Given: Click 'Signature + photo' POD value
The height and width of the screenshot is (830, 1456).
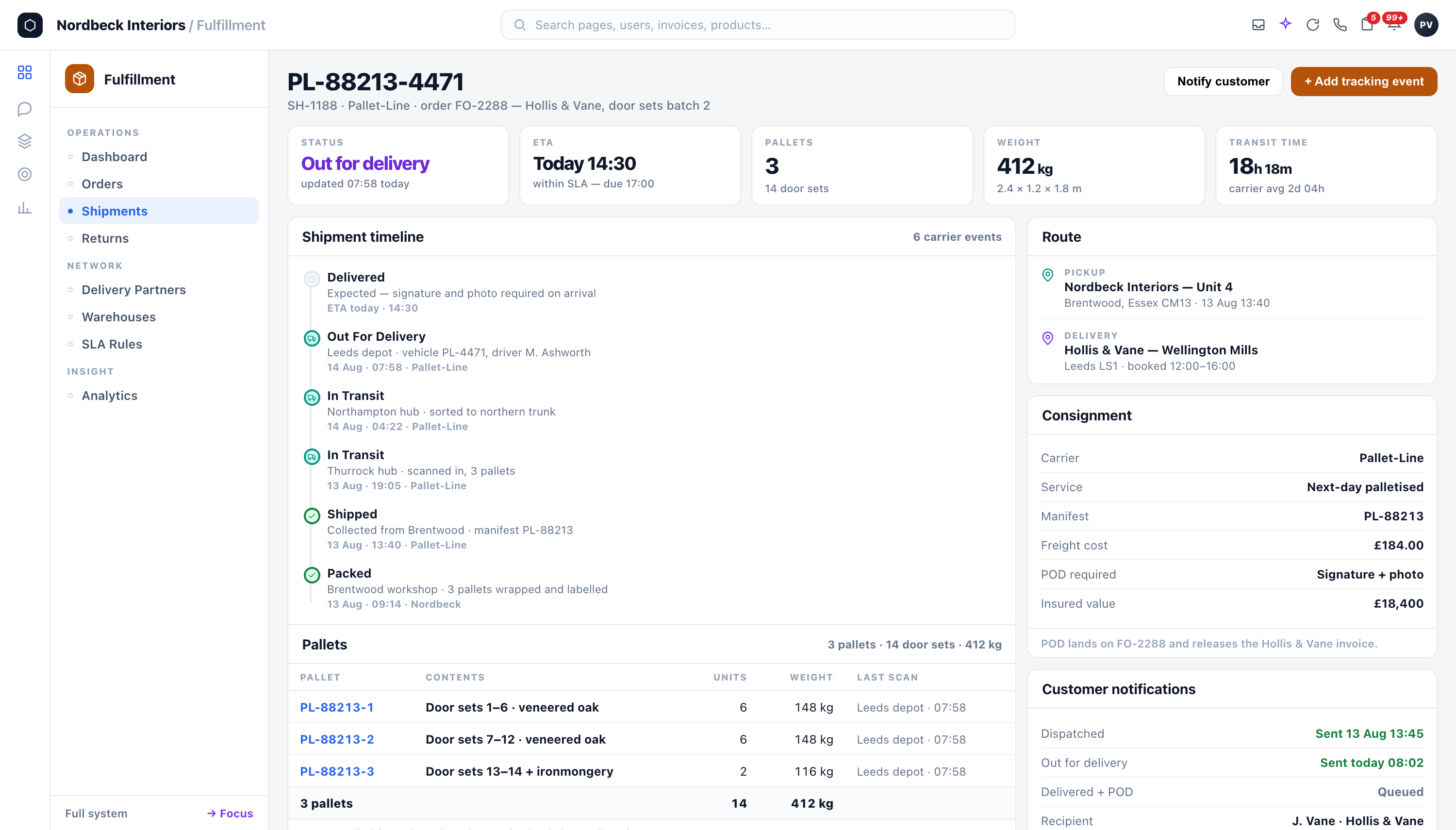Looking at the screenshot, I should coord(1370,575).
